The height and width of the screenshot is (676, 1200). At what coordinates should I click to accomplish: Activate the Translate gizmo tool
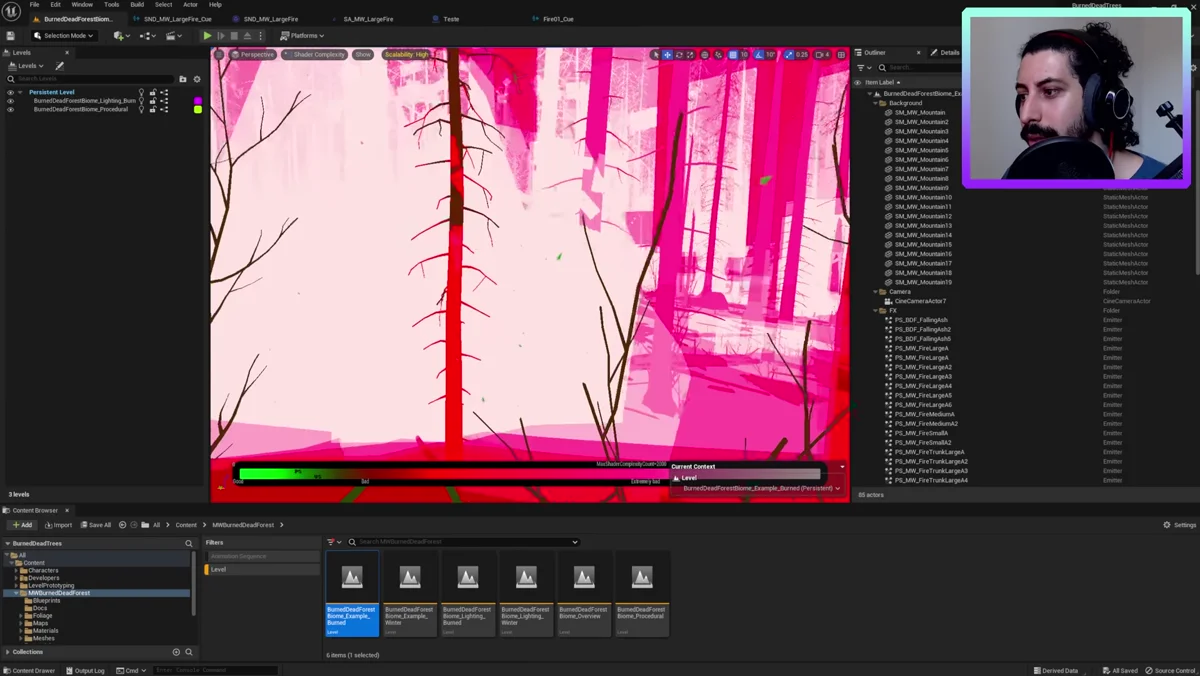667,54
